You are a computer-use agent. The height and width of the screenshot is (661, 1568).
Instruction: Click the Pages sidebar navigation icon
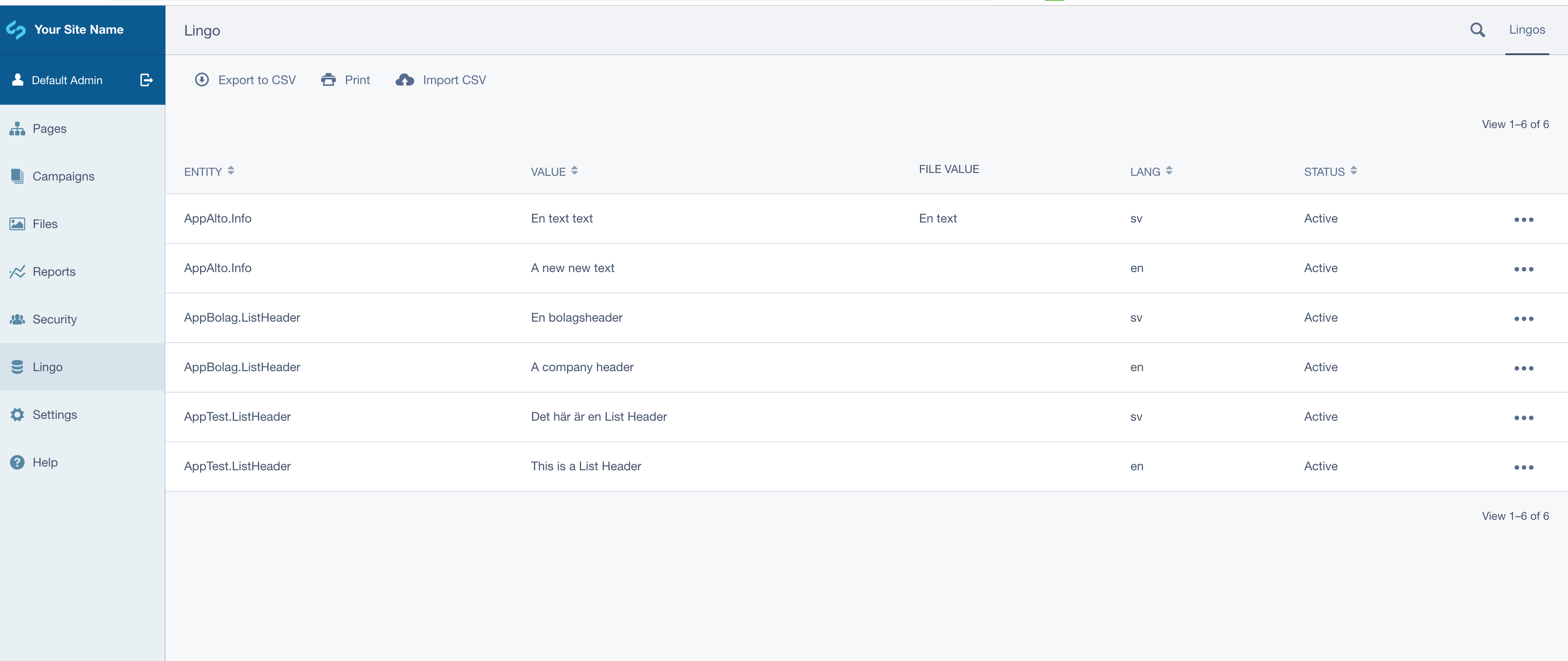click(x=18, y=128)
